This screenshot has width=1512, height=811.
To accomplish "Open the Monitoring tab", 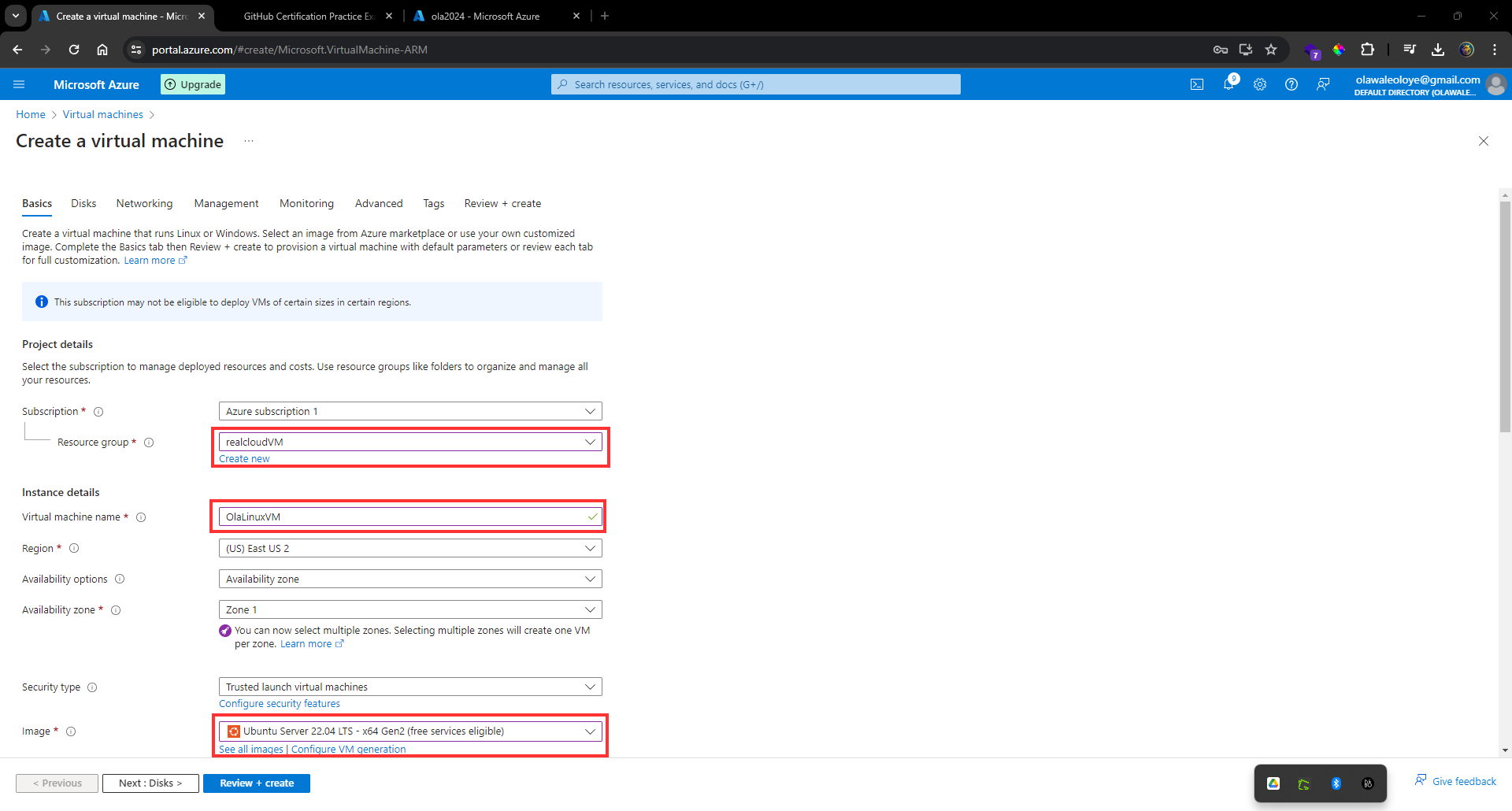I will point(306,203).
